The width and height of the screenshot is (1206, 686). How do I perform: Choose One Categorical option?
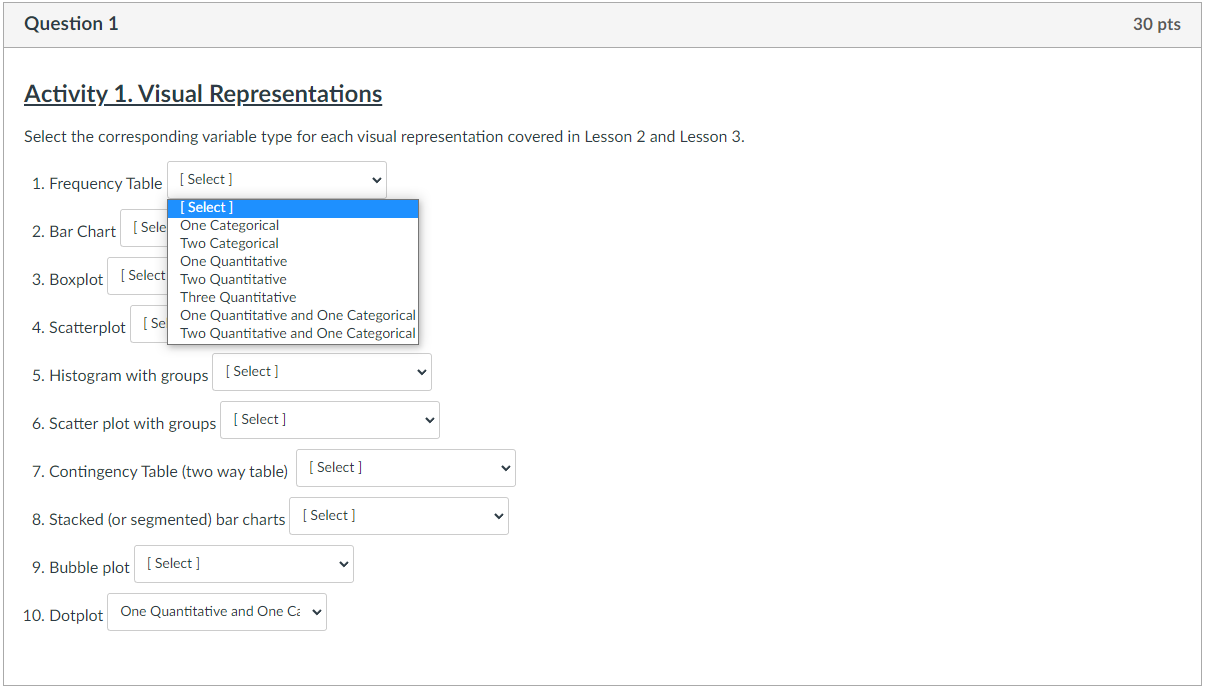(293, 225)
